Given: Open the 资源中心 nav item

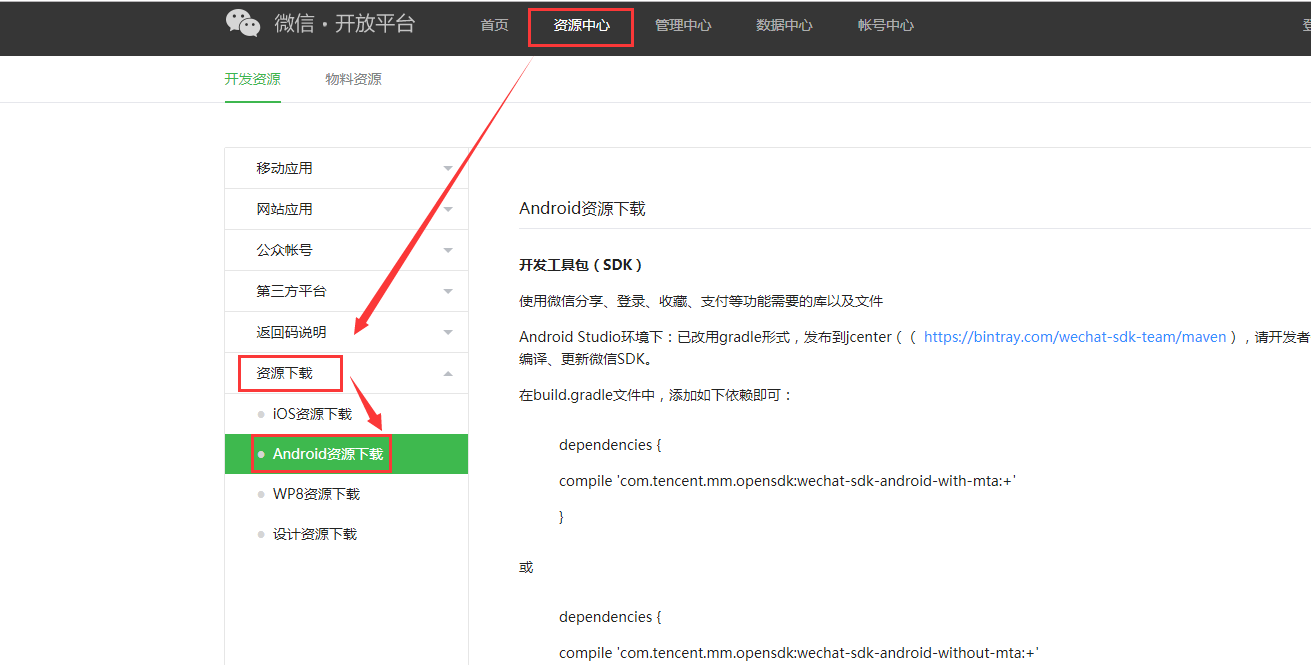Looking at the screenshot, I should click(x=581, y=26).
